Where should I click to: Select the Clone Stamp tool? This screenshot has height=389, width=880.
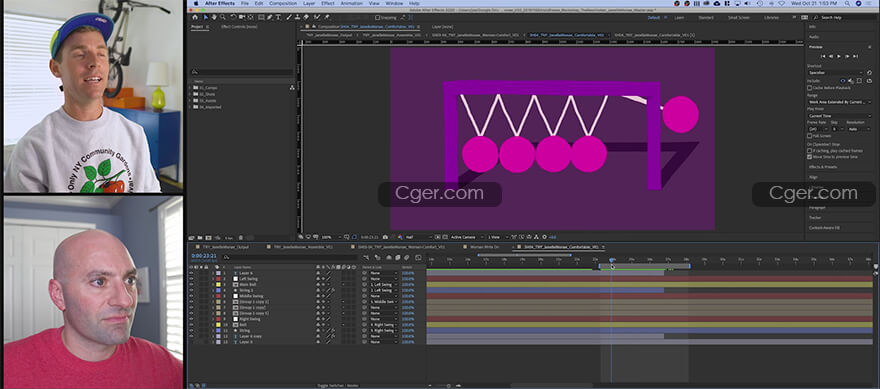[x=297, y=17]
